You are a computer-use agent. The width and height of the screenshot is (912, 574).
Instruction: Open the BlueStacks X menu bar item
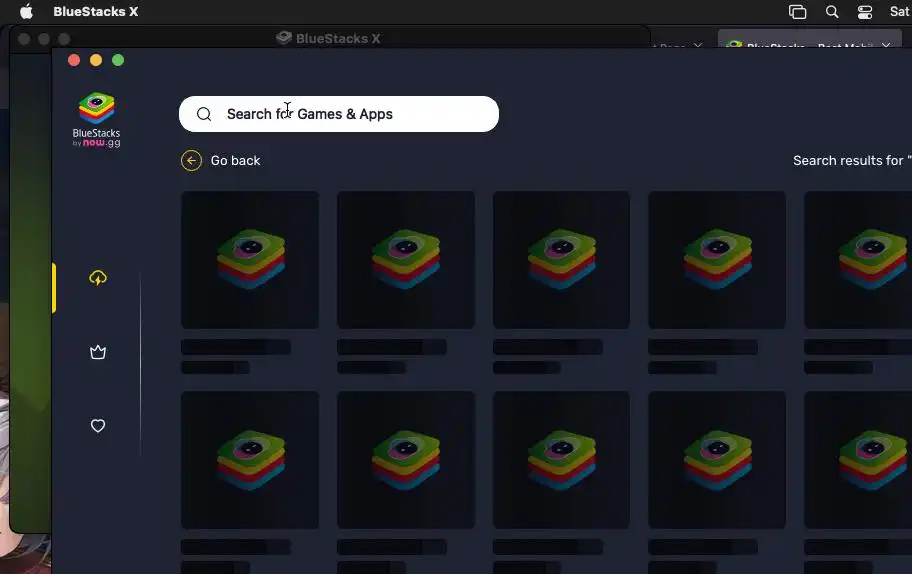95,11
